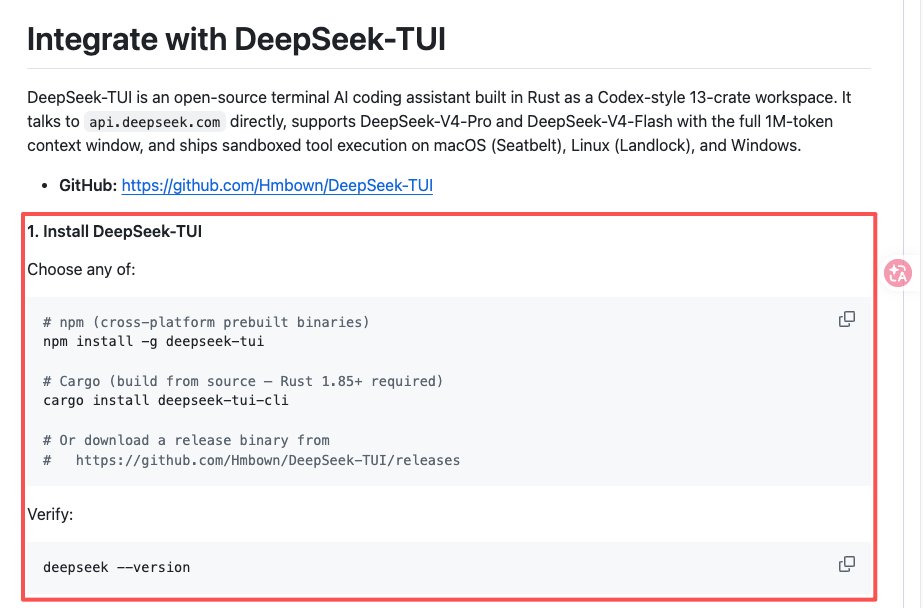Click the page's vertical scrollbar track
Image resolution: width=923 pixels, height=608 pixels.
(x=913, y=304)
